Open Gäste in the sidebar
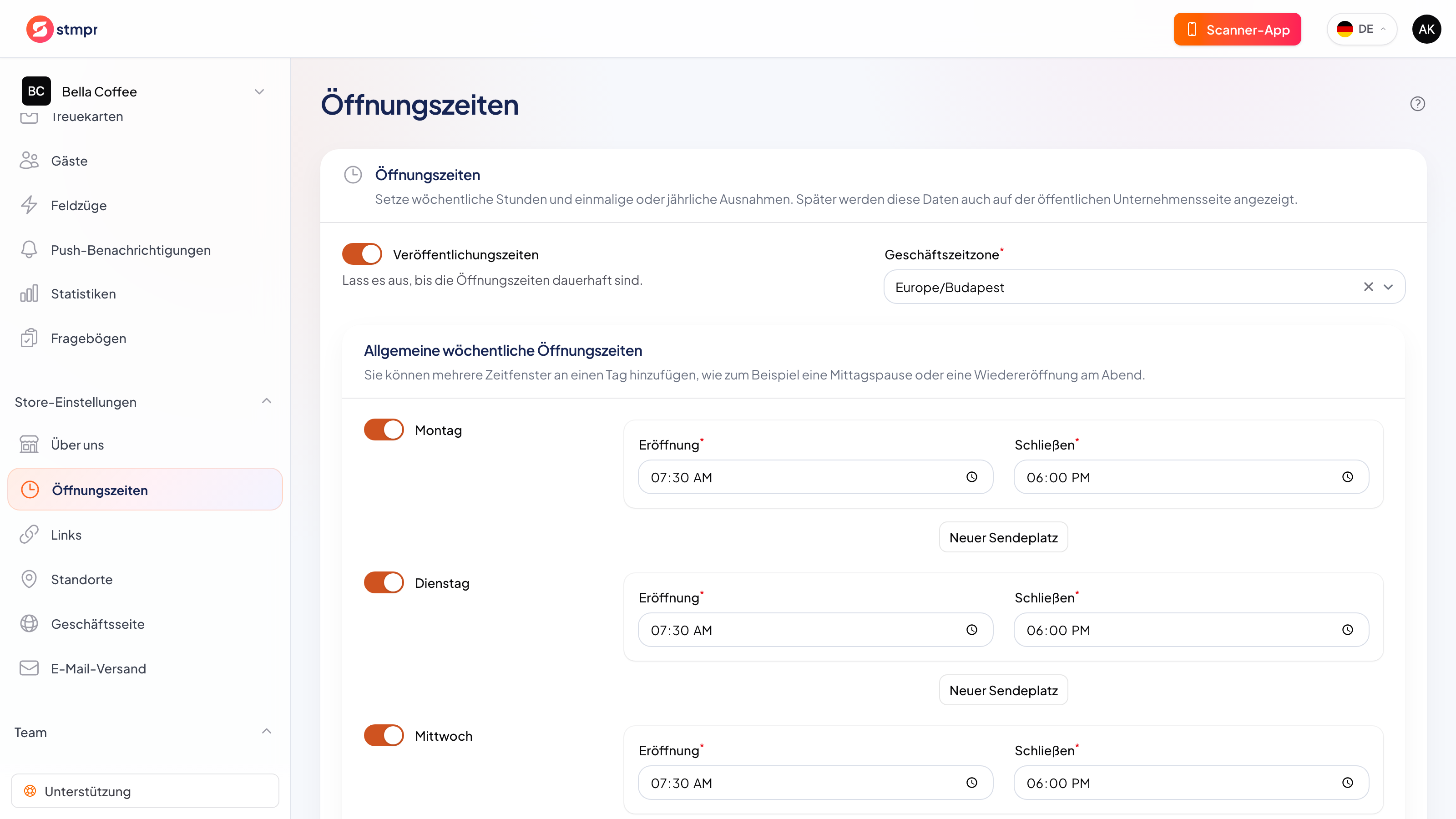 click(x=145, y=161)
